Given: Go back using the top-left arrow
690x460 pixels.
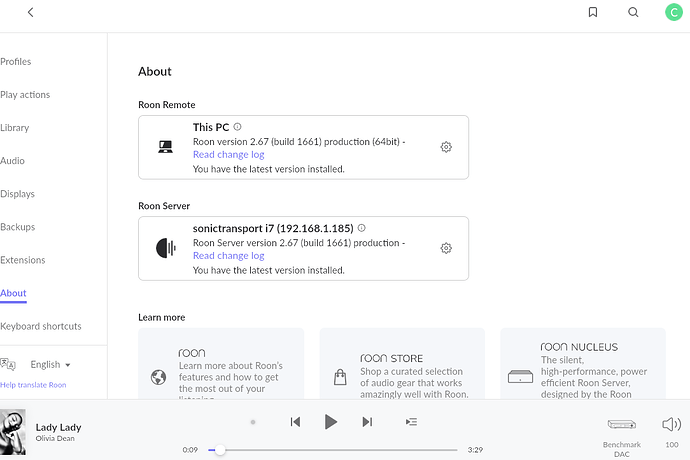Looking at the screenshot, I should pos(30,12).
